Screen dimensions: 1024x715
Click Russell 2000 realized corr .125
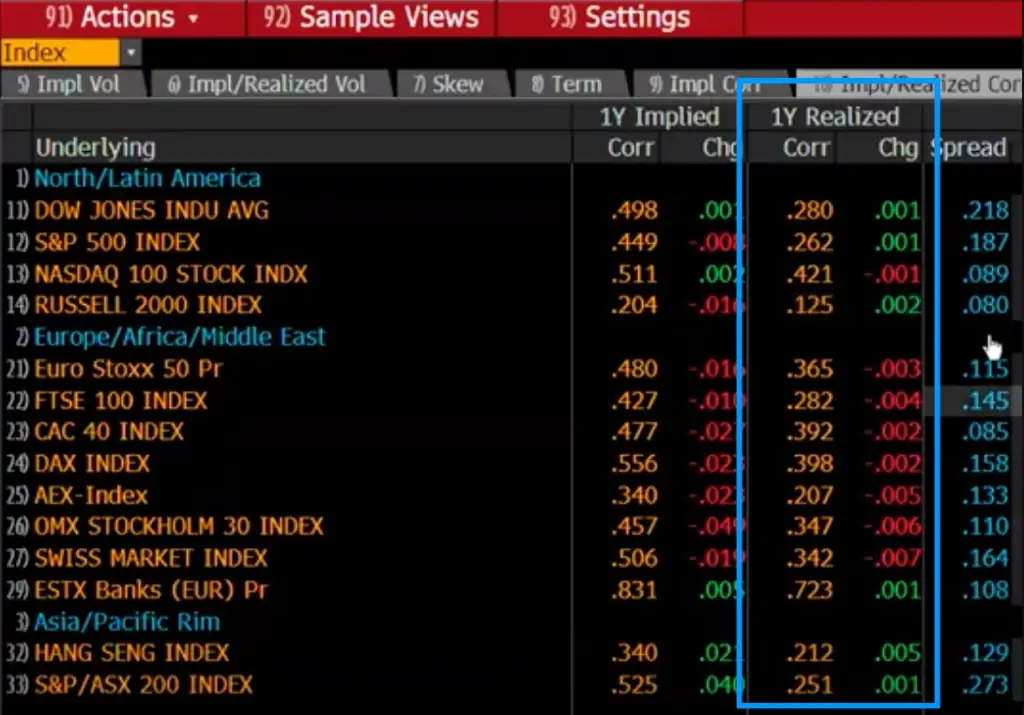pos(810,305)
